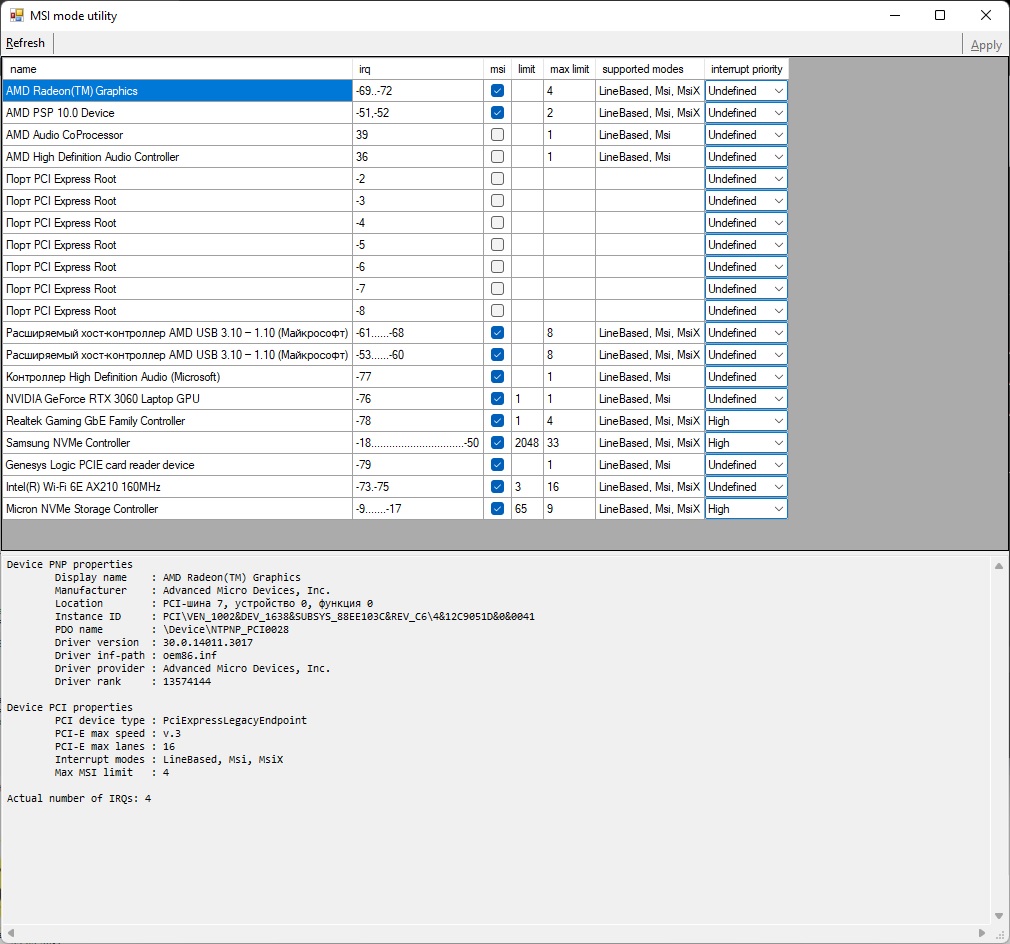Minimize the MSI mode utility window
Viewport: 1010px width, 944px height.
pyautogui.click(x=895, y=15)
